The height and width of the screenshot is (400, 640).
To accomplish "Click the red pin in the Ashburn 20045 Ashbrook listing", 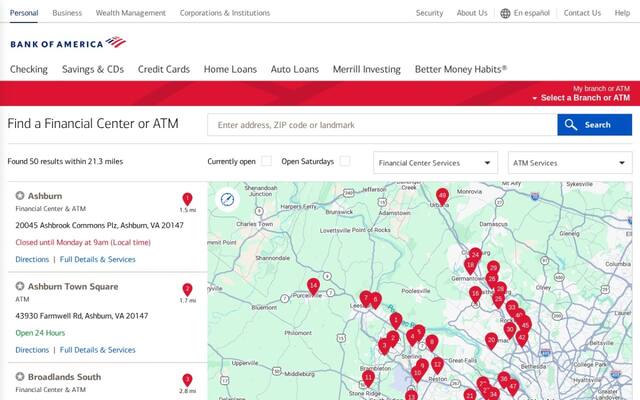I will coord(187,199).
